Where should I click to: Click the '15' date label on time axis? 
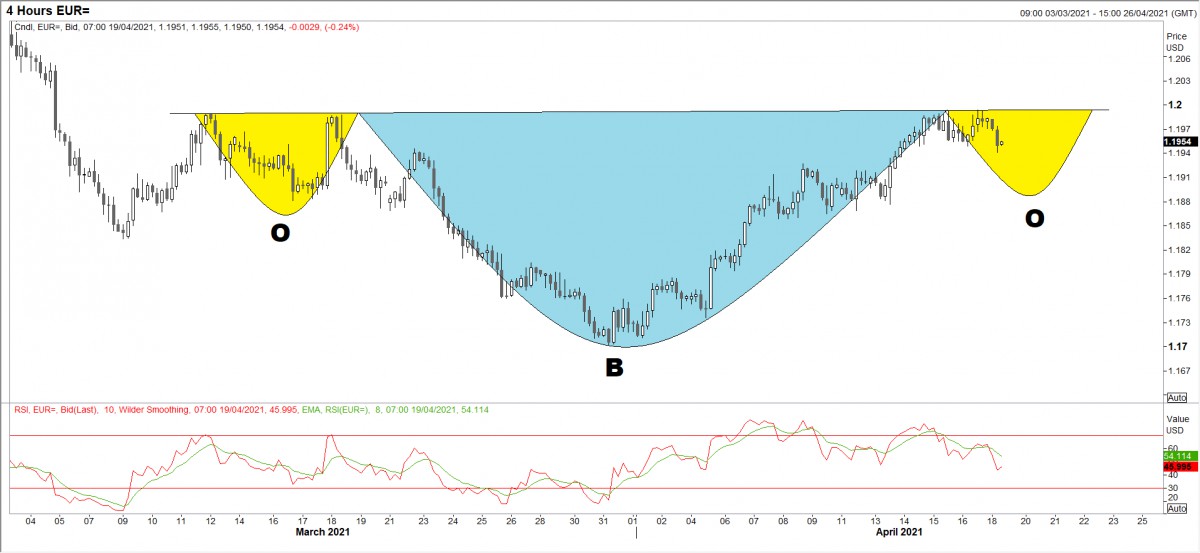(x=933, y=521)
